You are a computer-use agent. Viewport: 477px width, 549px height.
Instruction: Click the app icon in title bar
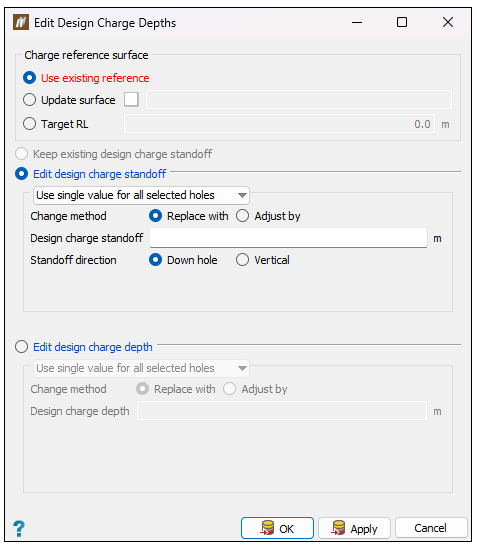point(21,22)
